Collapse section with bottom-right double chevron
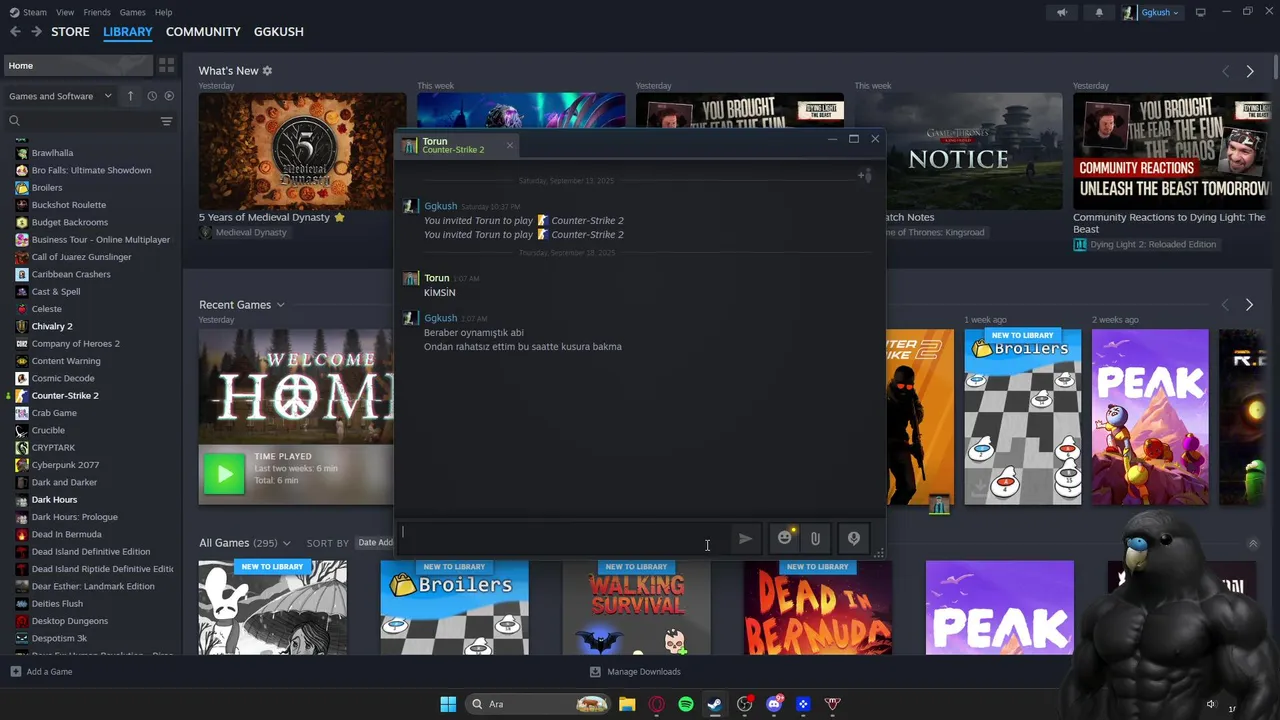The height and width of the screenshot is (720, 1280). [1253, 544]
